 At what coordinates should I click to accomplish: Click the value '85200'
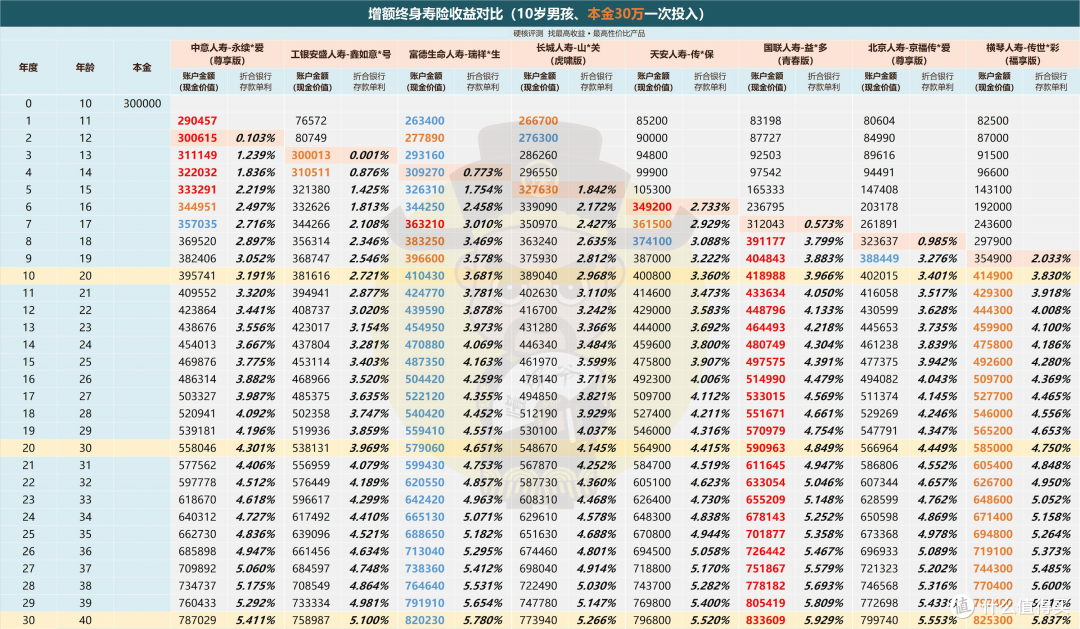click(652, 121)
